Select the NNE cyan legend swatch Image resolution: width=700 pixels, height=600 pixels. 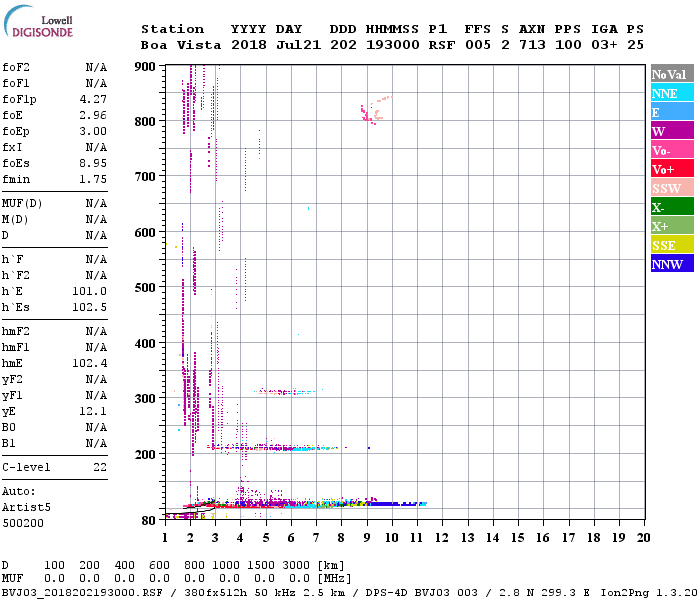point(672,93)
